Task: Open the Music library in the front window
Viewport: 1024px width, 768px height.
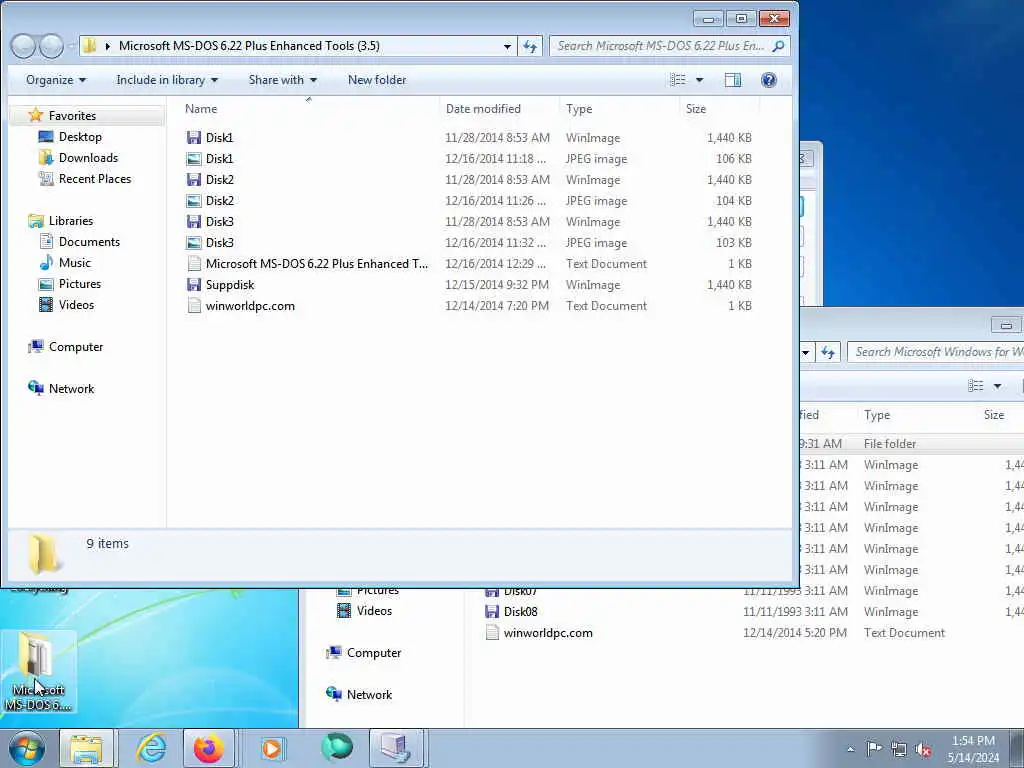Action: click(74, 263)
